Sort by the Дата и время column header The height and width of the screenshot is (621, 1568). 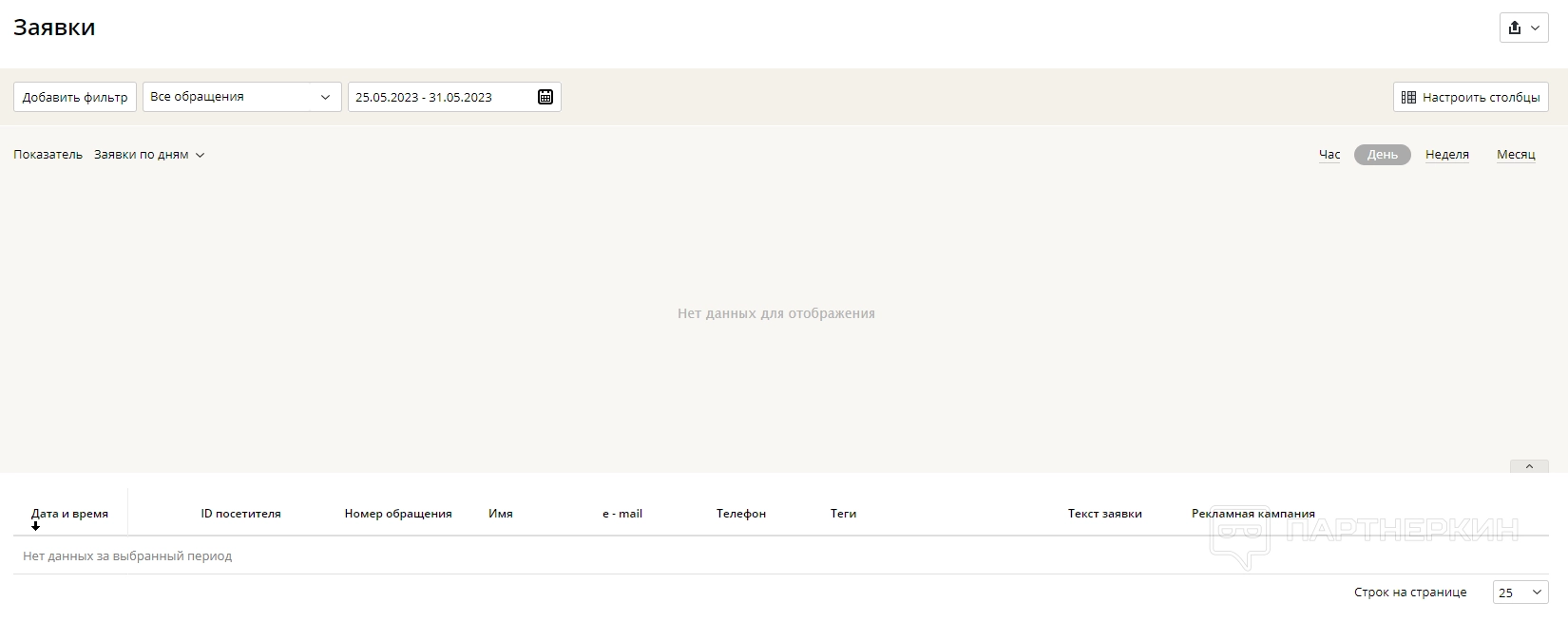[x=69, y=514]
